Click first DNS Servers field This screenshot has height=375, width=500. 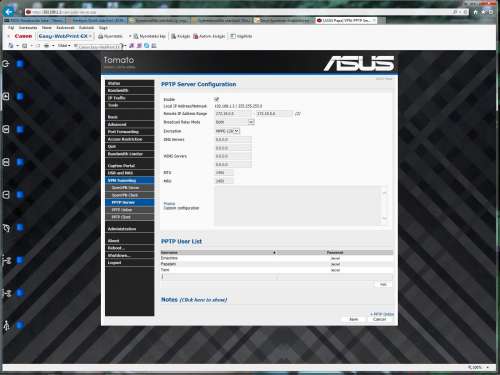233,139
